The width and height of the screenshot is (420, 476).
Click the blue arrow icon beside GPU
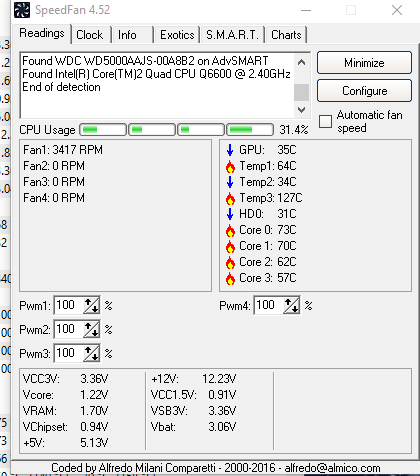pyautogui.click(x=230, y=150)
